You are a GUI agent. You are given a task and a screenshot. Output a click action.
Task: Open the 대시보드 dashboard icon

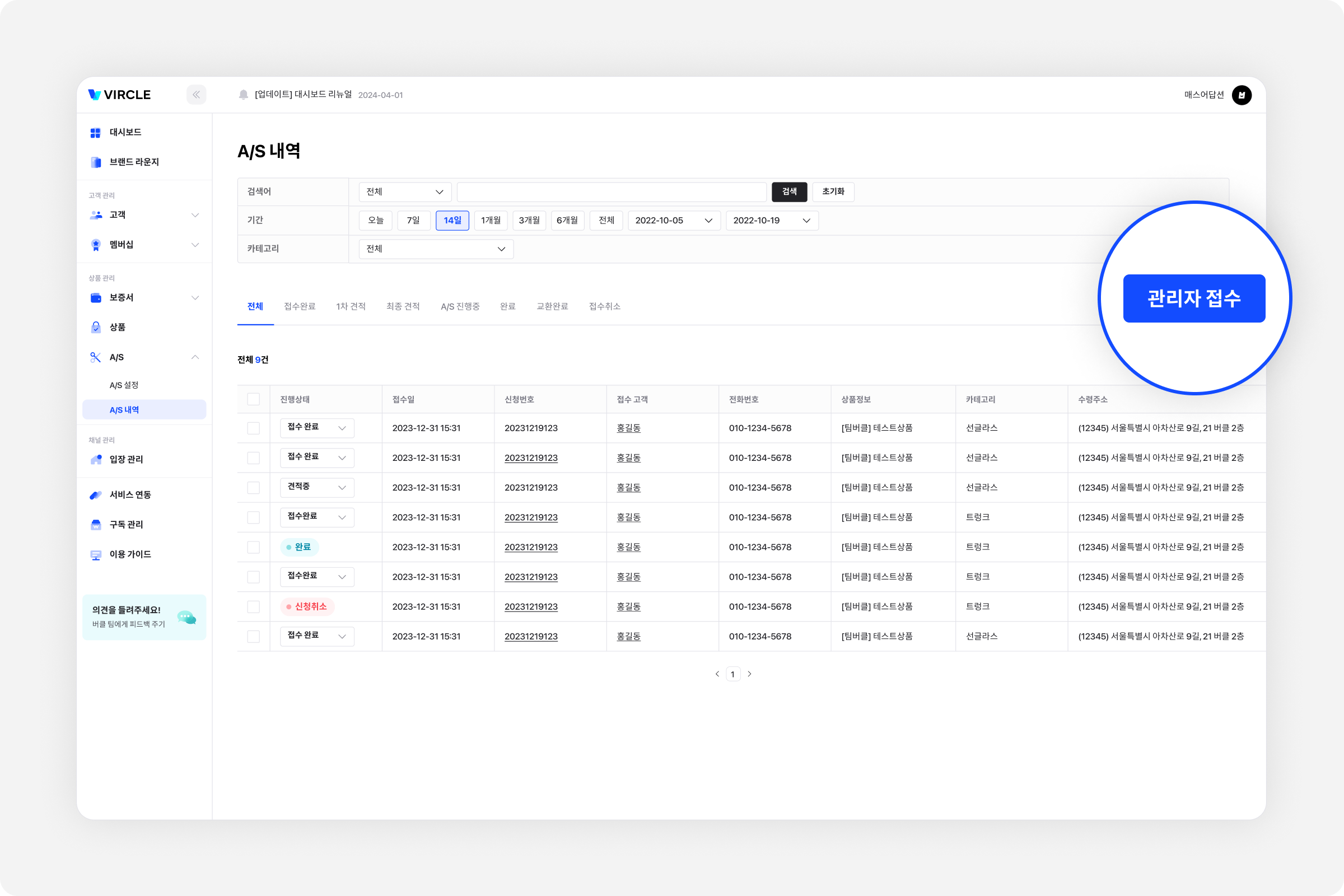coord(95,133)
